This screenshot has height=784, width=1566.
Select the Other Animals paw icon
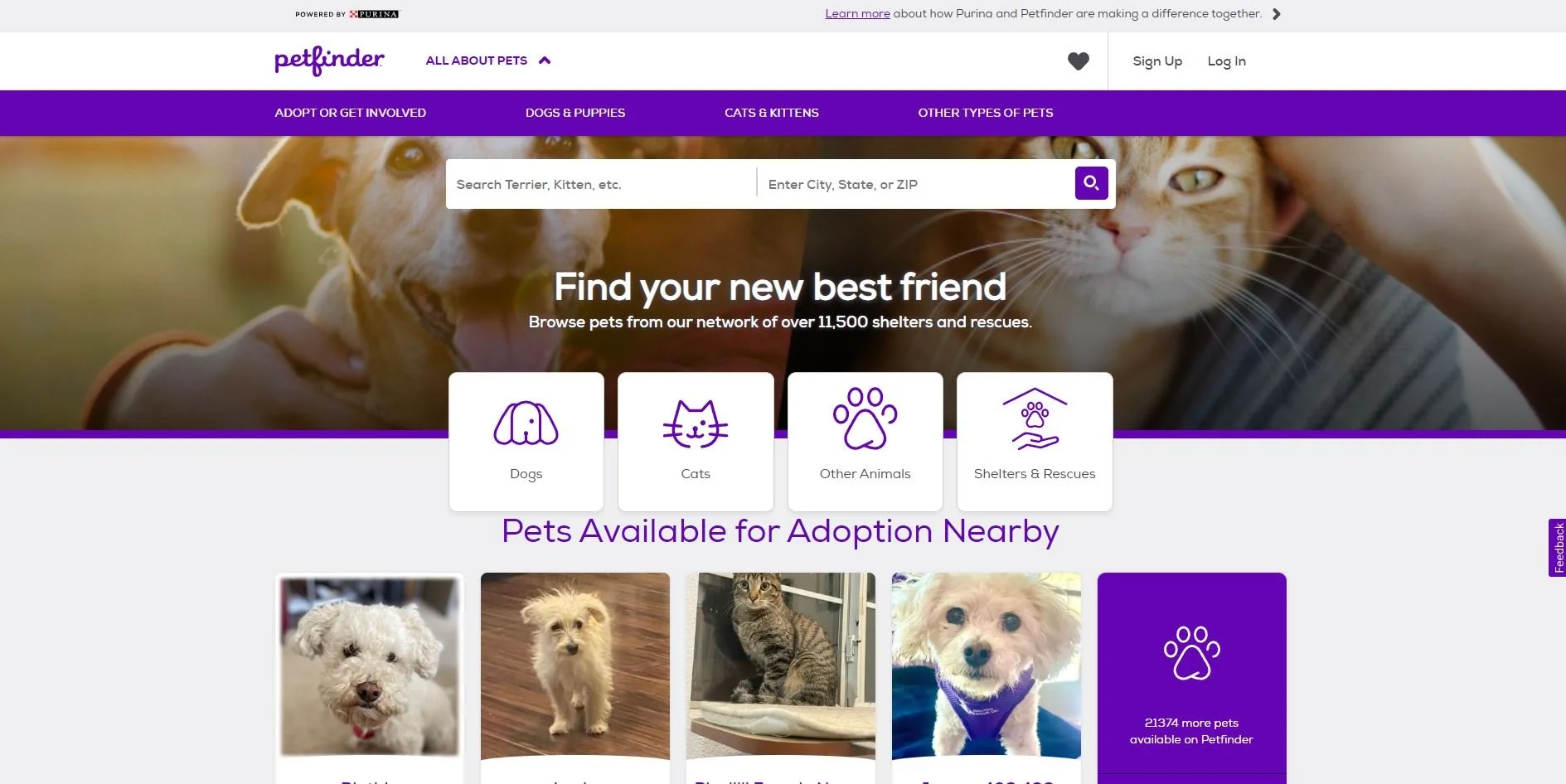coord(865,419)
